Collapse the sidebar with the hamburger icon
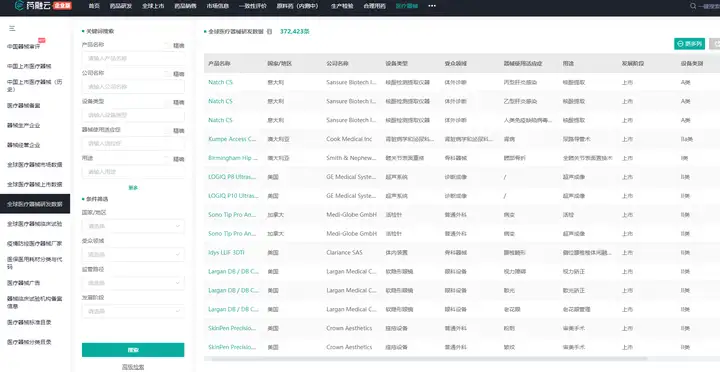 [12, 28]
